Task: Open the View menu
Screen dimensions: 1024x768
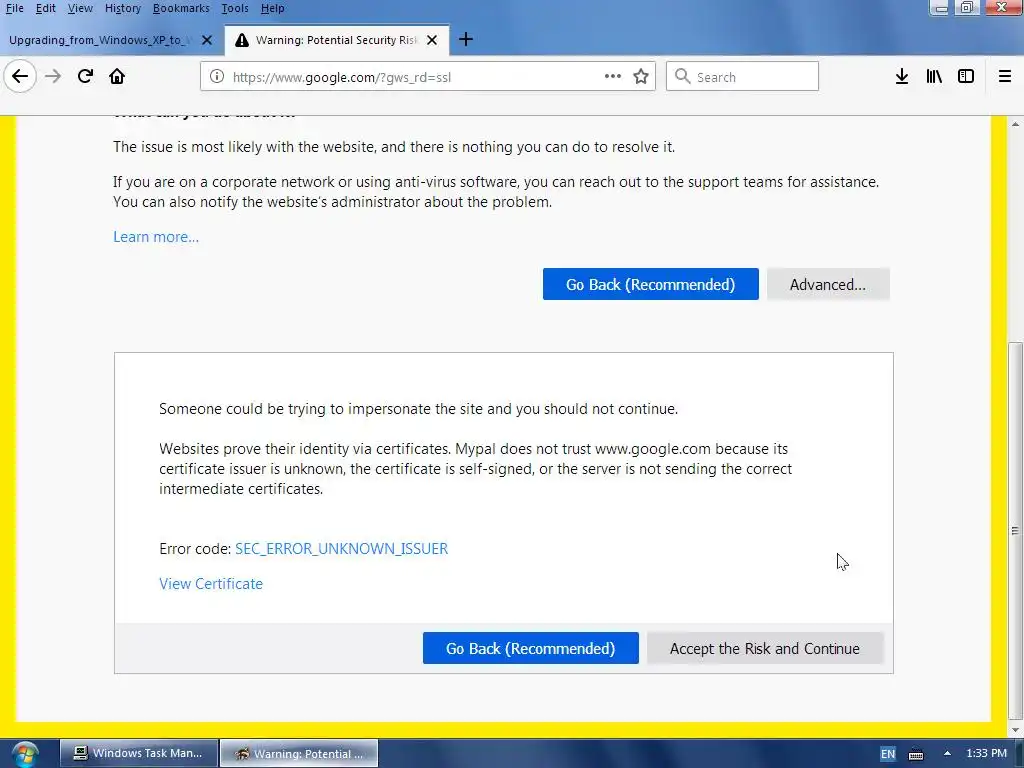Action: [80, 8]
